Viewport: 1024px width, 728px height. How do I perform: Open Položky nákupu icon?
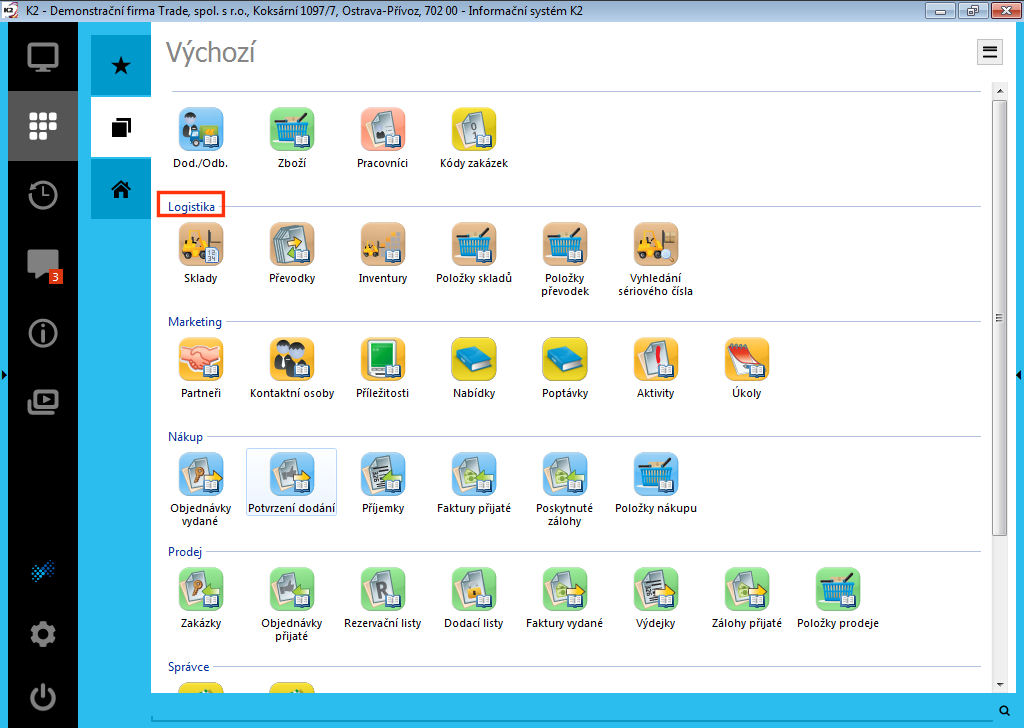point(656,474)
